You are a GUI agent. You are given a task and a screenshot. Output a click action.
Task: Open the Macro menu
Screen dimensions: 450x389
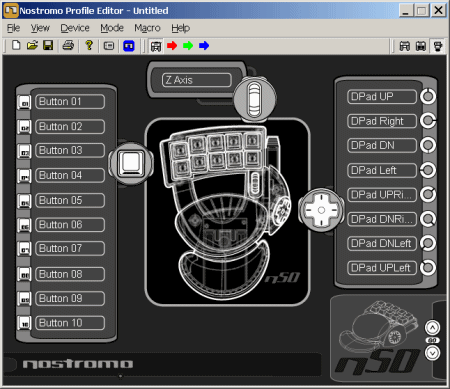147,28
